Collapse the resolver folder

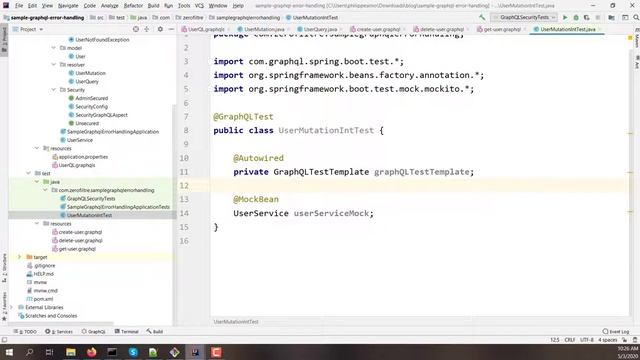53,64
